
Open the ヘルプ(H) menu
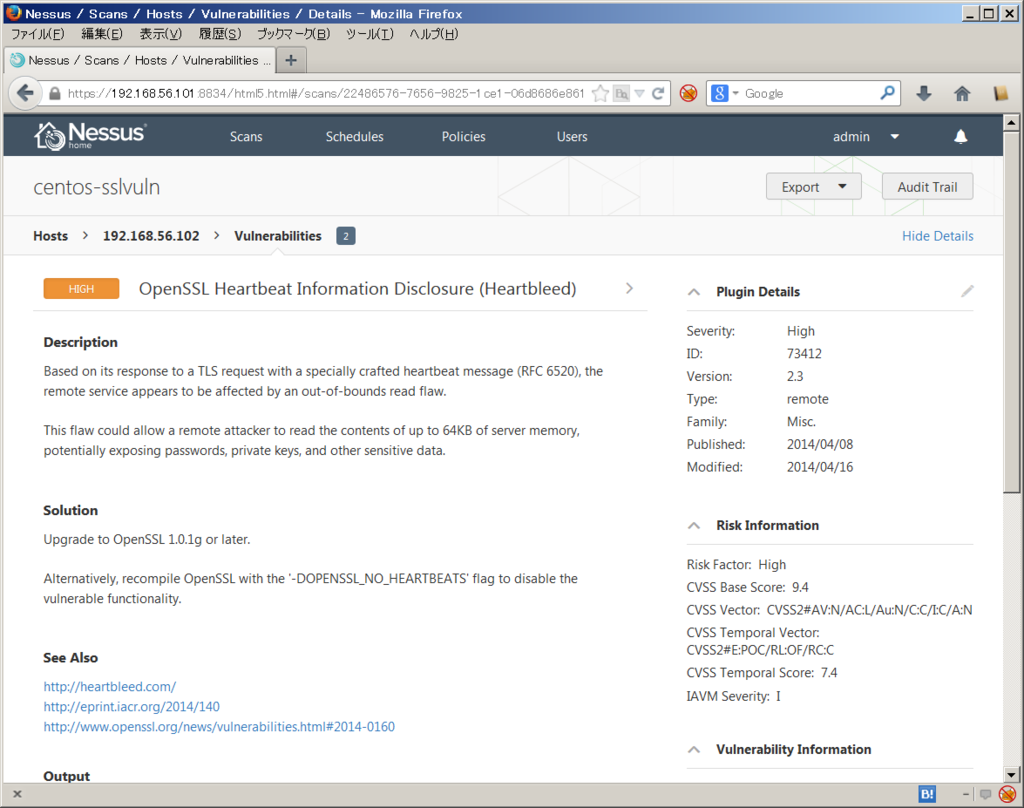tap(434, 34)
